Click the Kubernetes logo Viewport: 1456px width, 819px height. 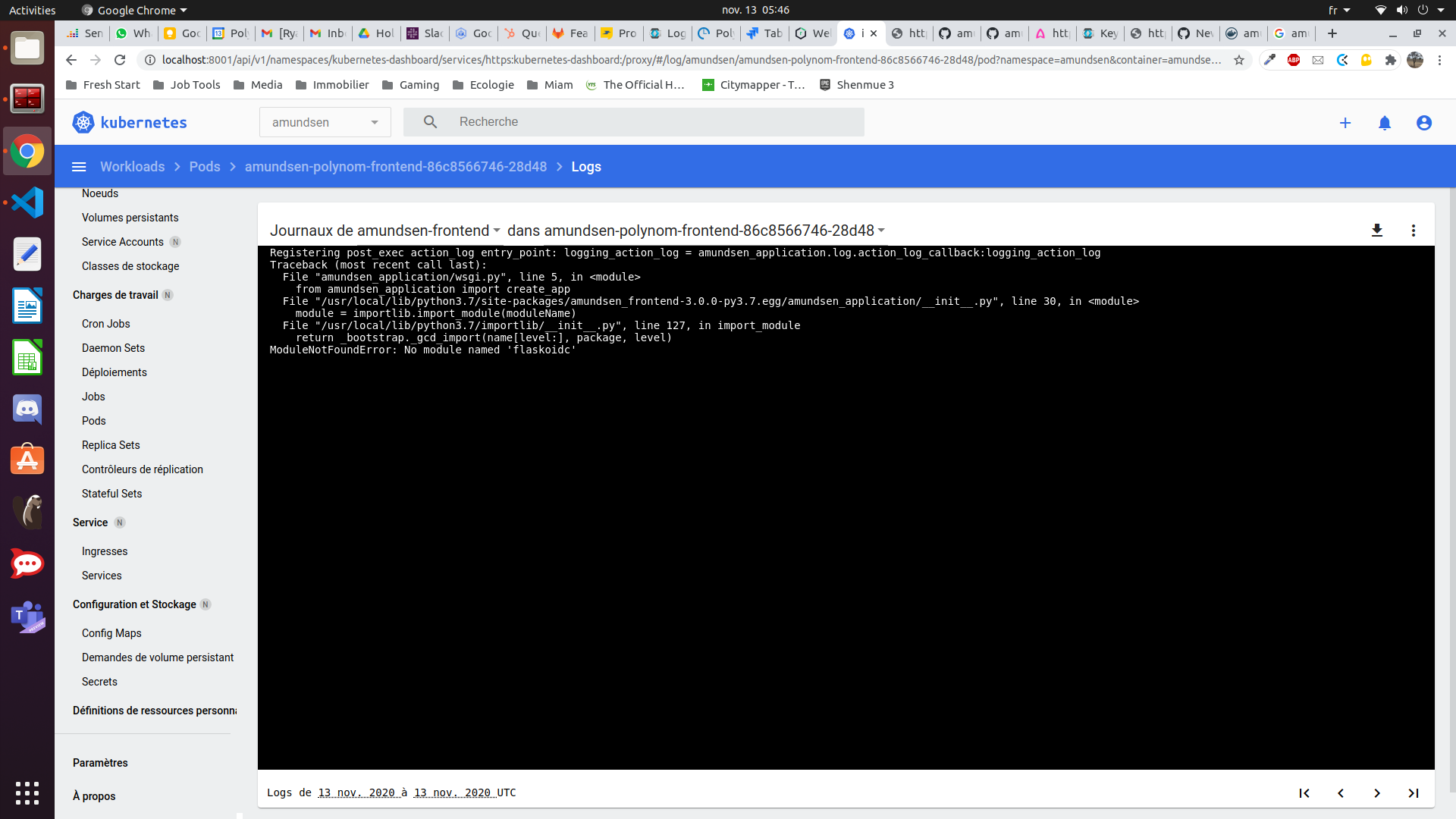tap(83, 121)
